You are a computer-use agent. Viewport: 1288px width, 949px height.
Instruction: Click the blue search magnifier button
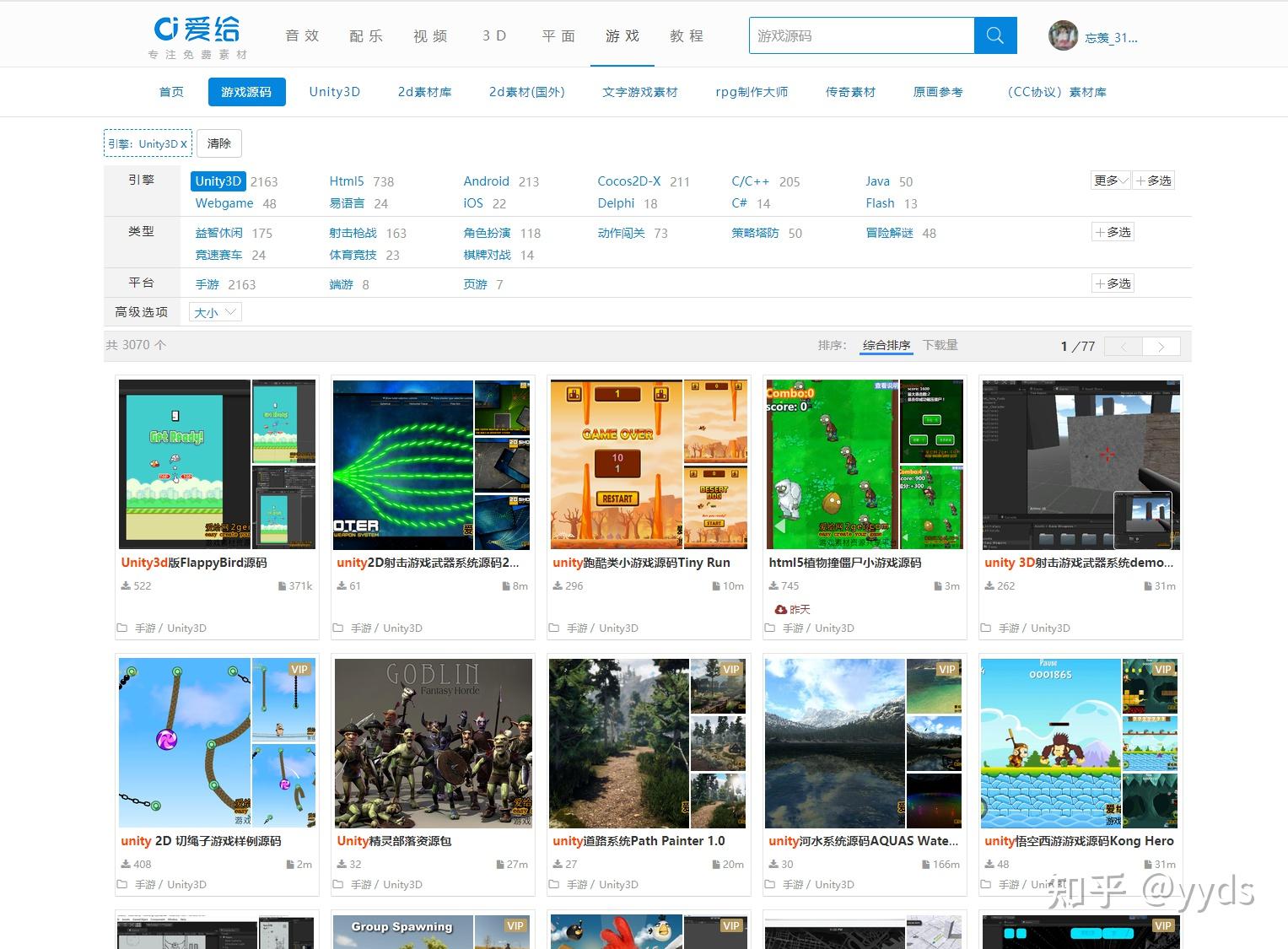click(x=995, y=35)
